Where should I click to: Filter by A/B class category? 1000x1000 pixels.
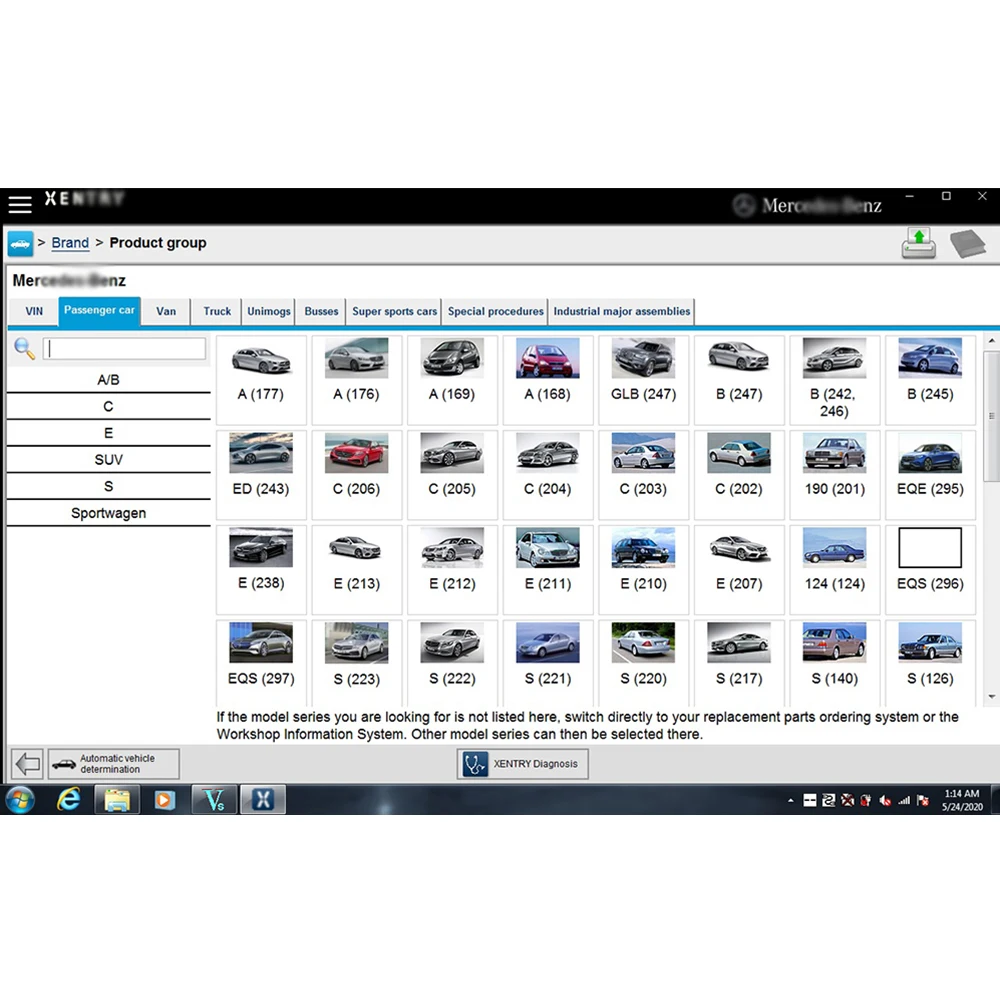pos(108,379)
